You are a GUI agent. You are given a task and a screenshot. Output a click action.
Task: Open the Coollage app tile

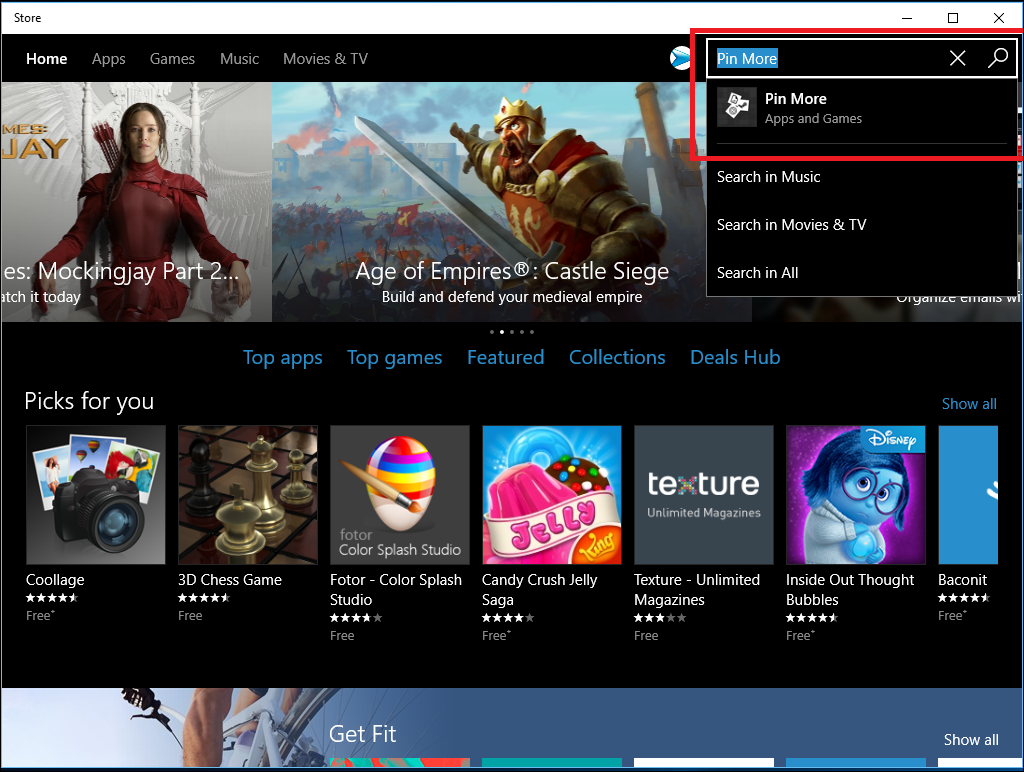click(x=96, y=495)
